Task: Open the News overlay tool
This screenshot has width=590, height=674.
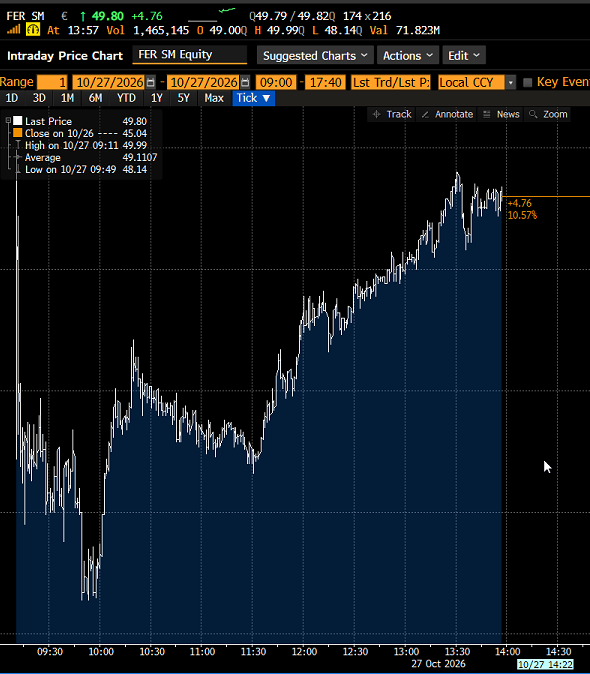Action: point(501,114)
